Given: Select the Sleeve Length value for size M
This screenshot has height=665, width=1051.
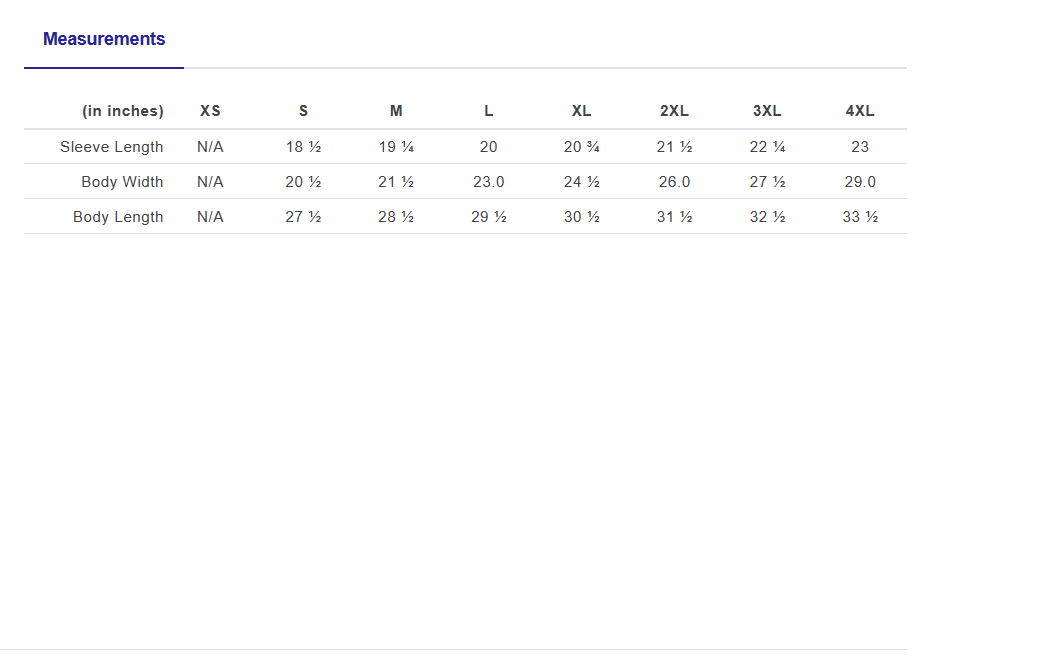Looking at the screenshot, I should click(396, 147).
